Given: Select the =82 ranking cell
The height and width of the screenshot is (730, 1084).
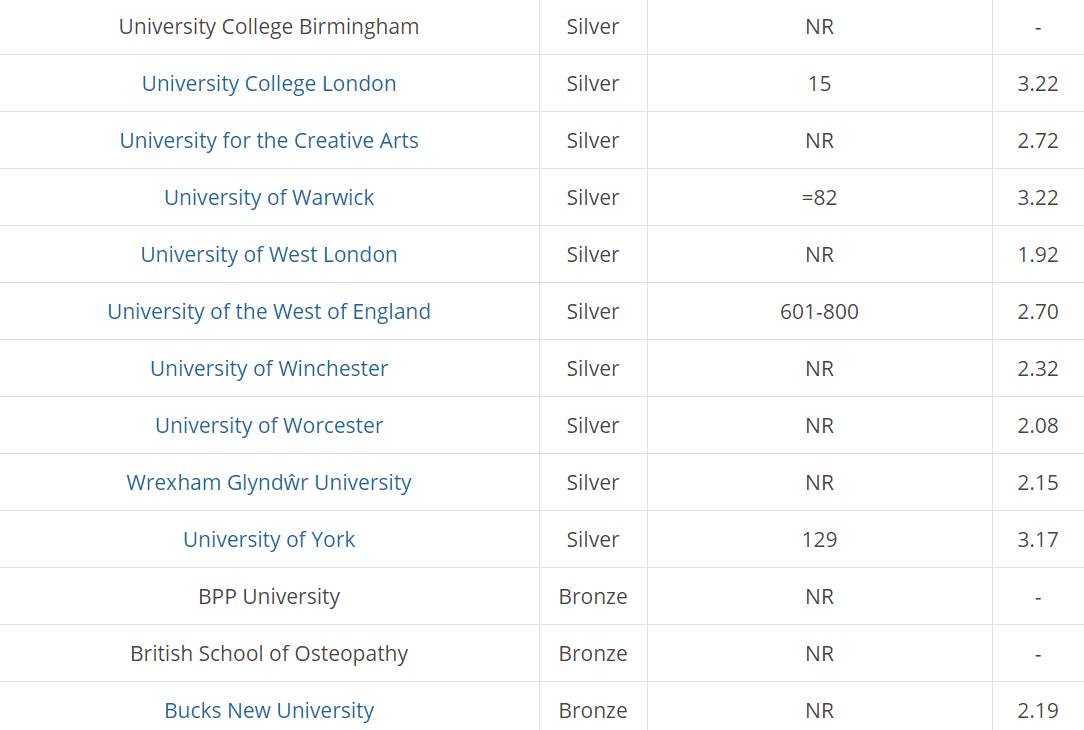Looking at the screenshot, I should point(819,198).
